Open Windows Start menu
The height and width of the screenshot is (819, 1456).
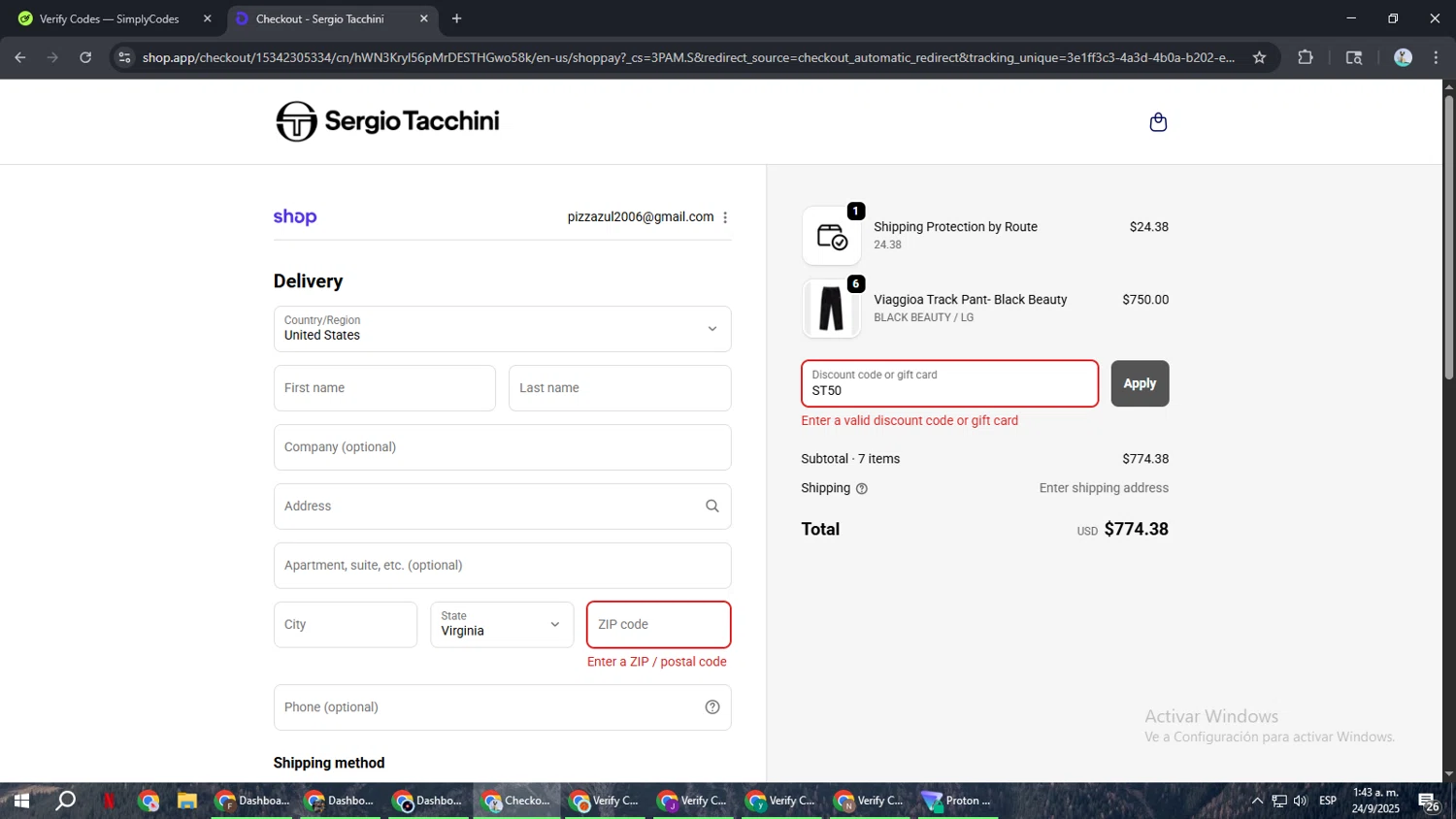pos(21,801)
